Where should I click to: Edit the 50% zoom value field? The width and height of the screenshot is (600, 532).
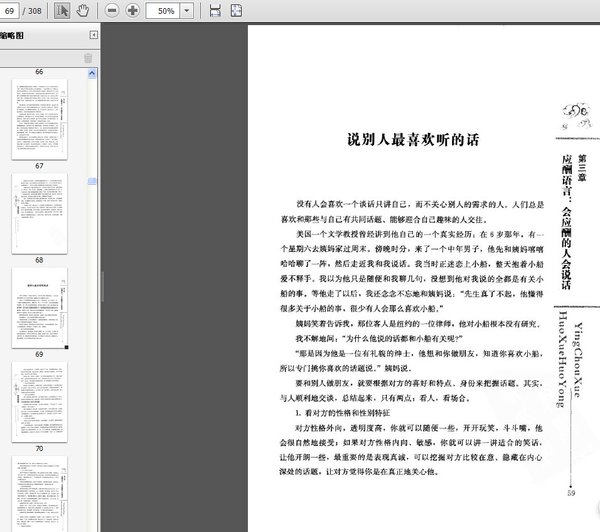click(163, 11)
